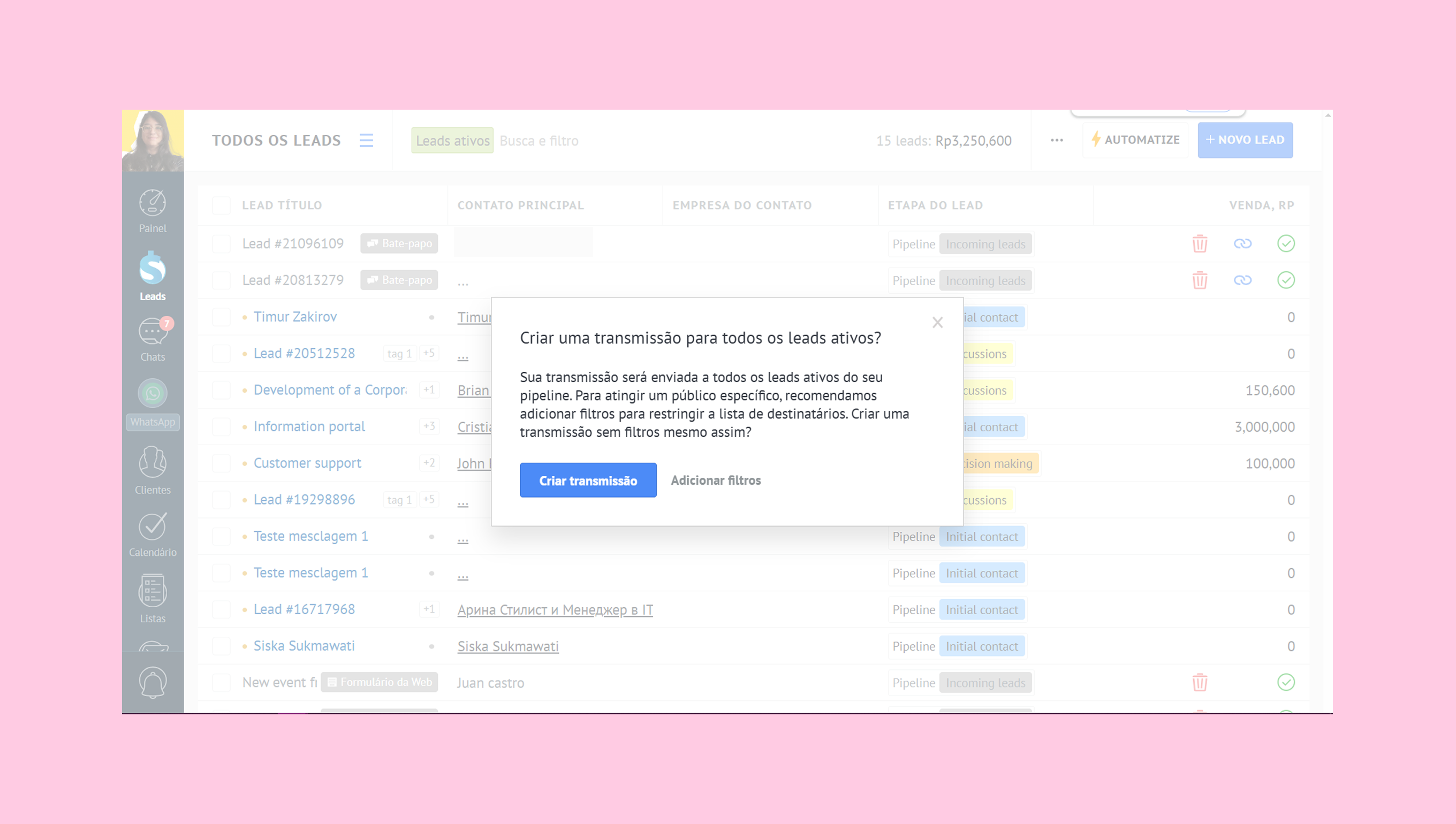
Task: Check the Lead #20813279 row checkbox
Action: pyautogui.click(x=221, y=280)
